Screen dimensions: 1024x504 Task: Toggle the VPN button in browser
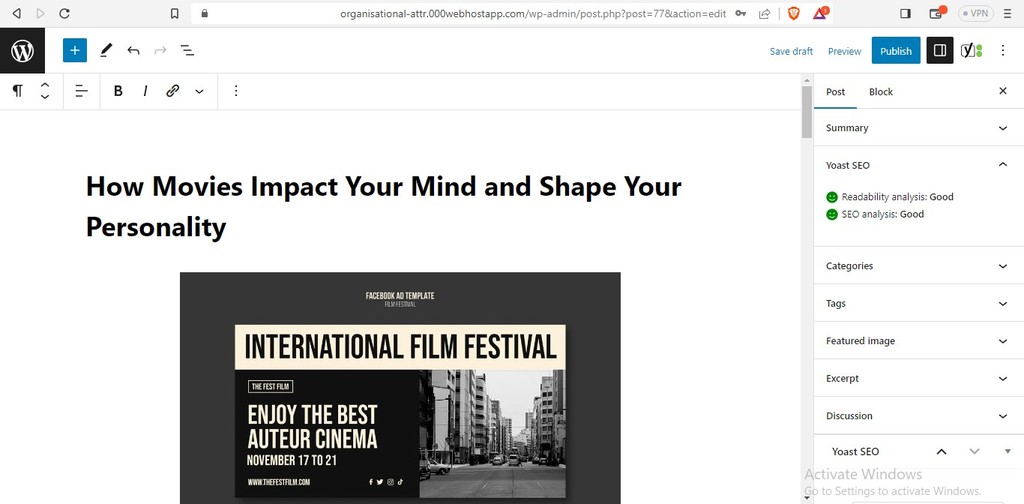(x=976, y=13)
